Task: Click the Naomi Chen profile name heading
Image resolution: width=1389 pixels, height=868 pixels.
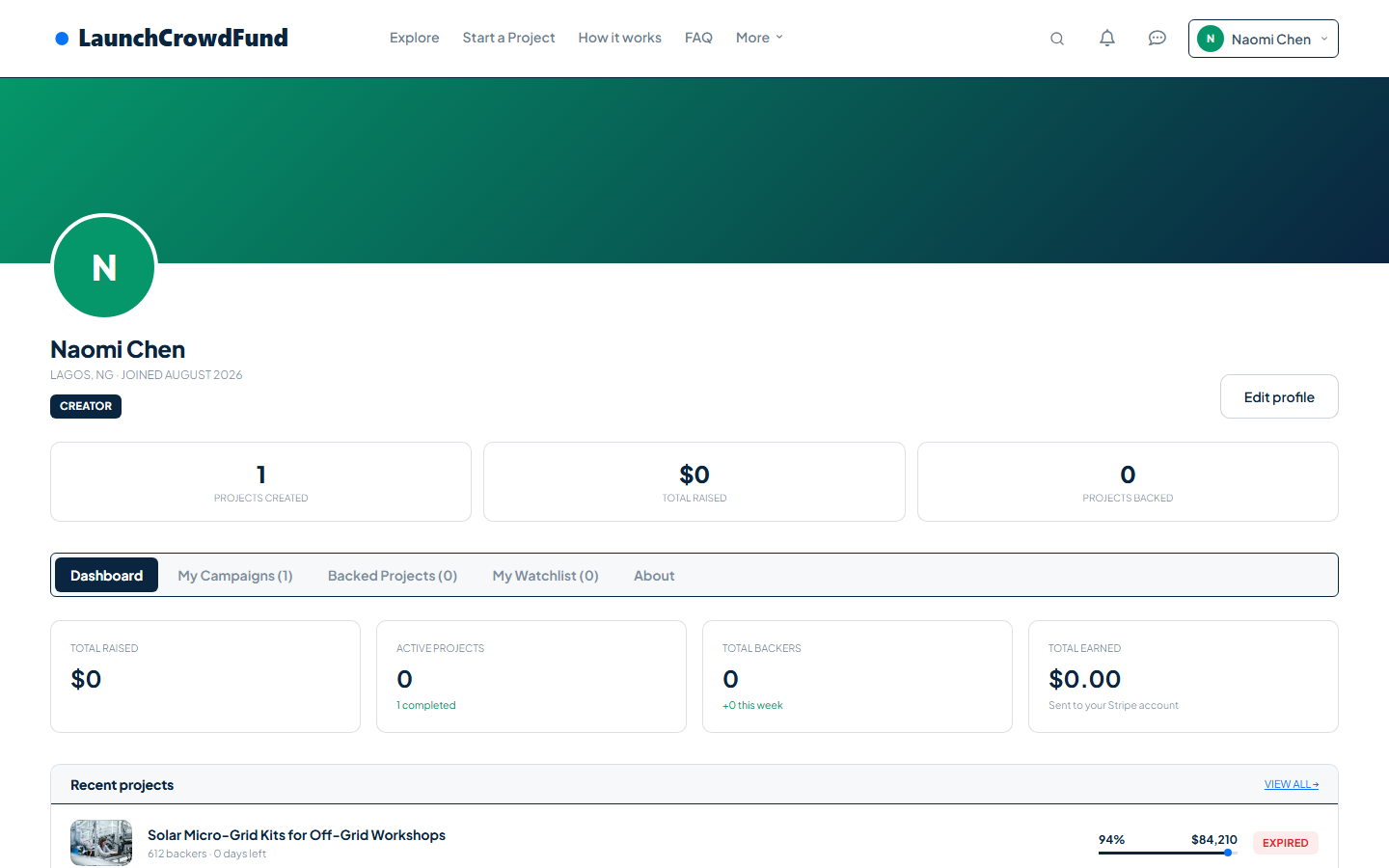Action: (x=118, y=349)
